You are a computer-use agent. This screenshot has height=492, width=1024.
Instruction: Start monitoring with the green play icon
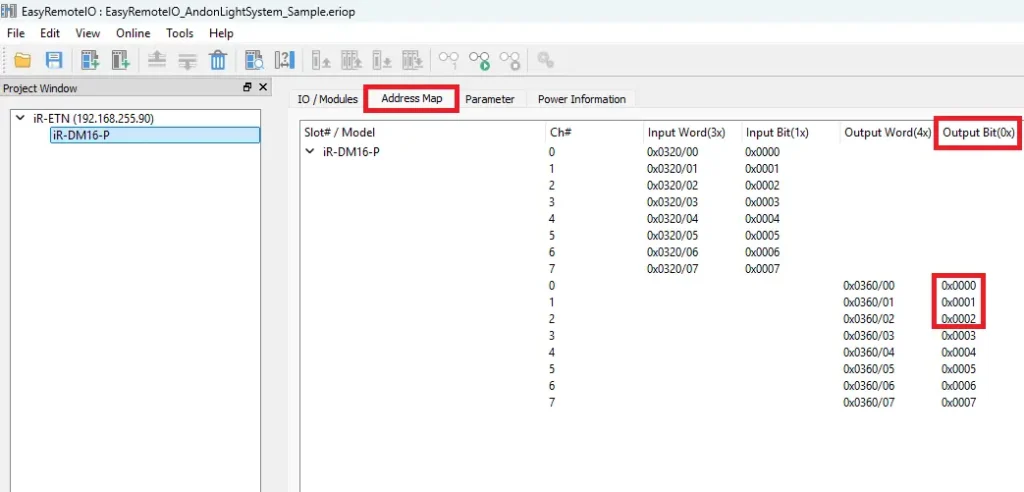click(479, 61)
